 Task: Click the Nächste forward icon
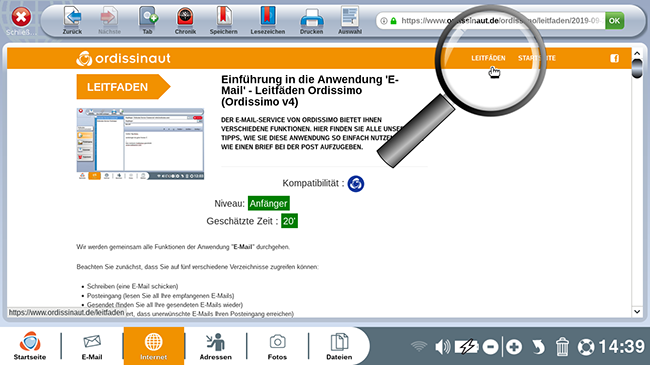pos(109,20)
